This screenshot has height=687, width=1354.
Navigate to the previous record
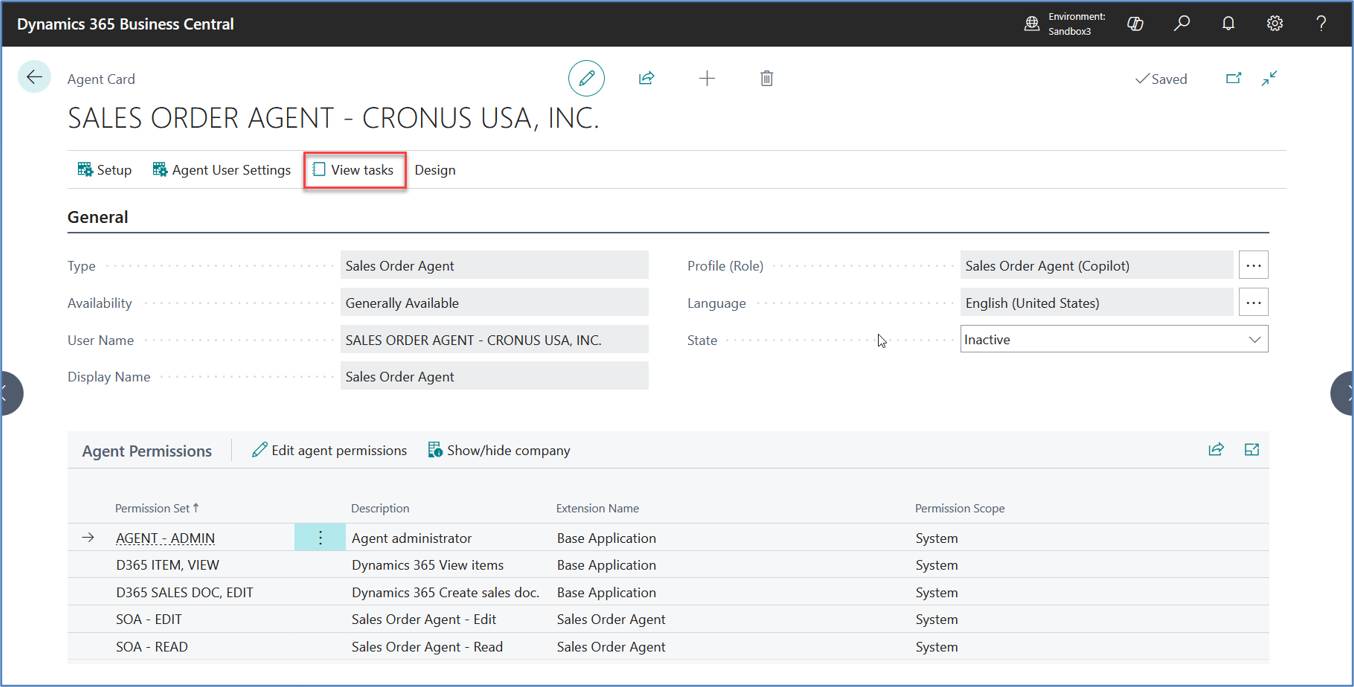pos(10,393)
